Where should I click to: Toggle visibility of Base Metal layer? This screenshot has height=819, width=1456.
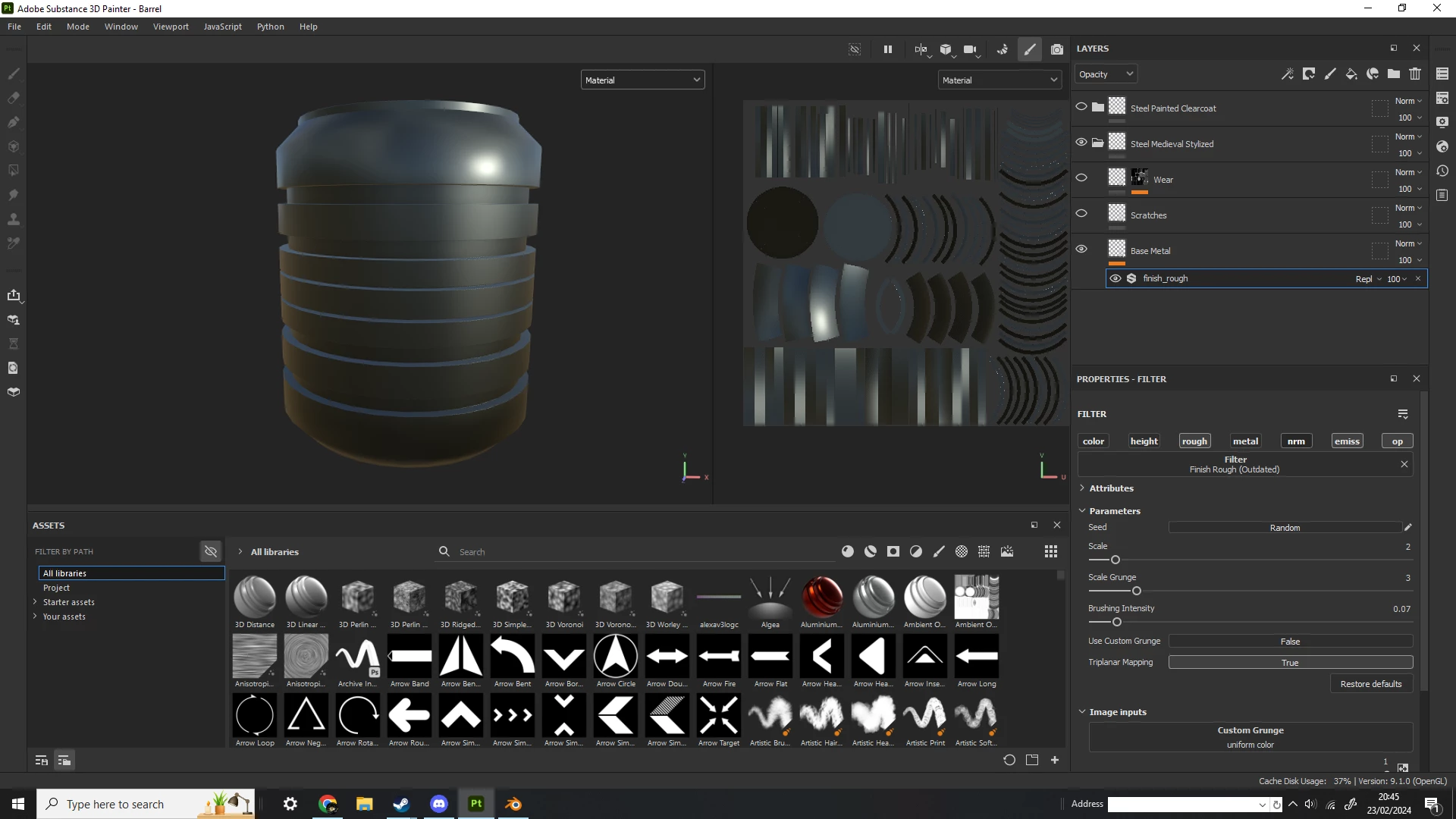[x=1081, y=249]
